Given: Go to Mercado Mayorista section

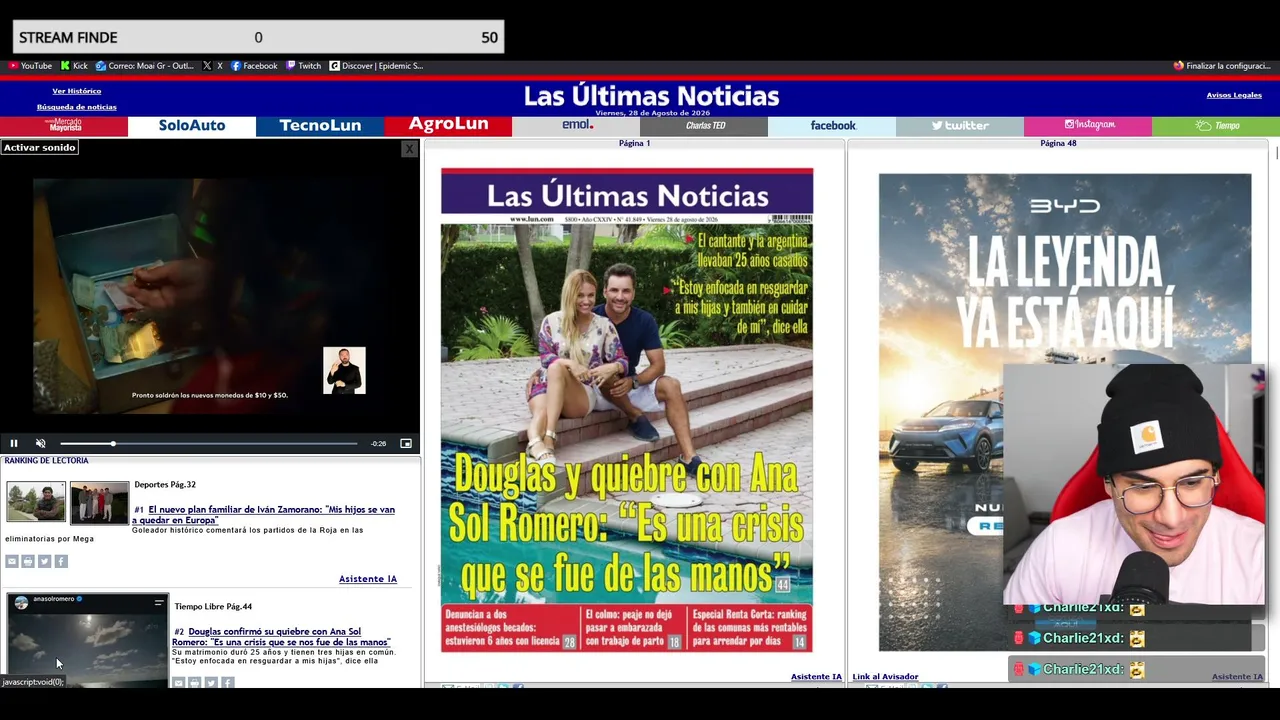Looking at the screenshot, I should point(64,126).
